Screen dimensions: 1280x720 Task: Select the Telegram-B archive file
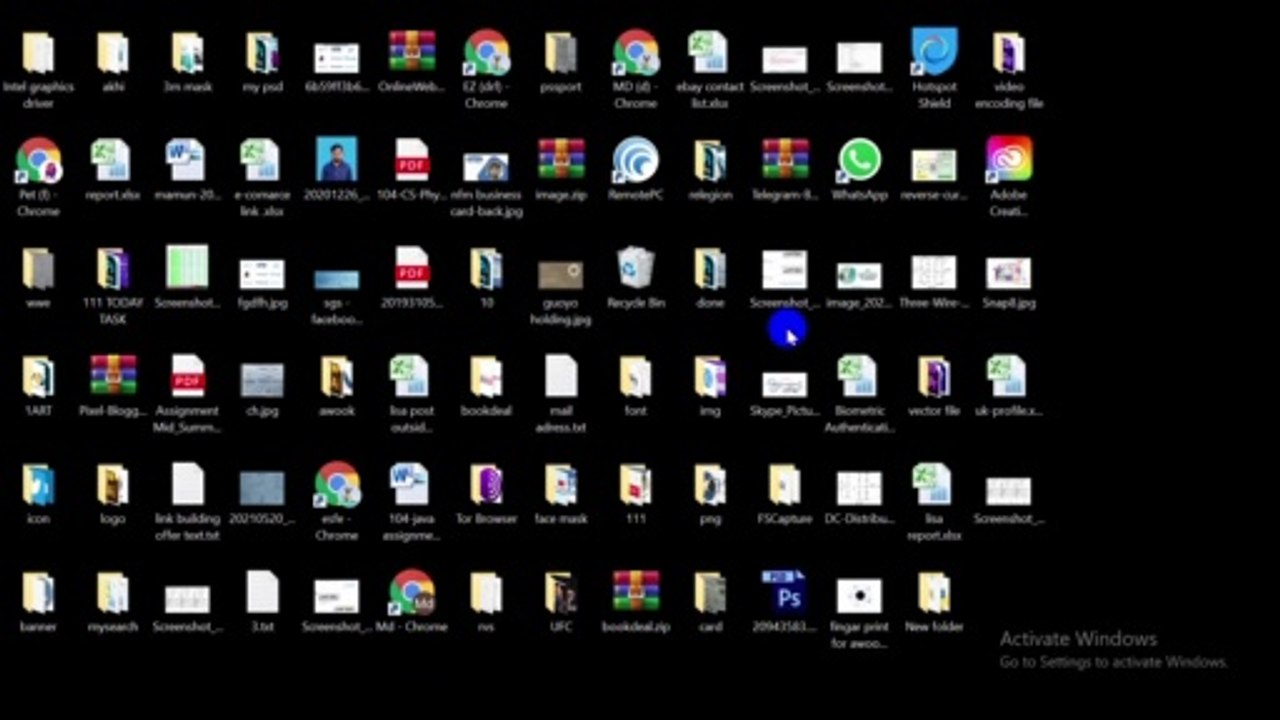click(x=785, y=161)
